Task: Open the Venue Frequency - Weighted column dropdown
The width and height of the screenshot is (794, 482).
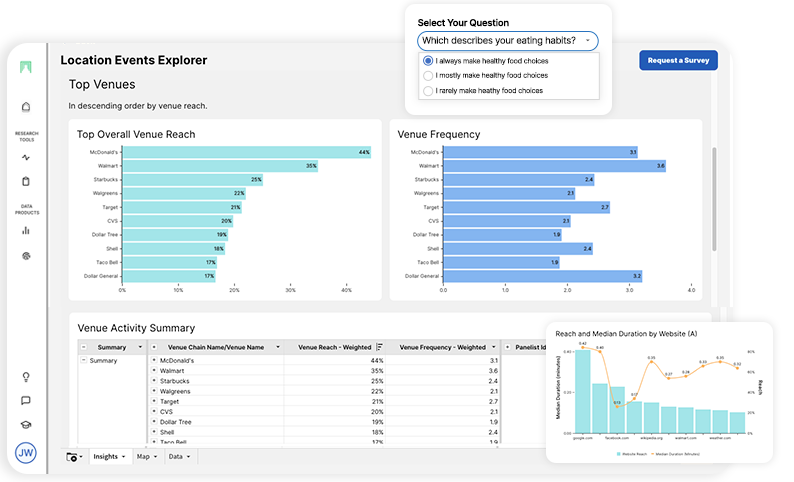Action: coord(494,347)
